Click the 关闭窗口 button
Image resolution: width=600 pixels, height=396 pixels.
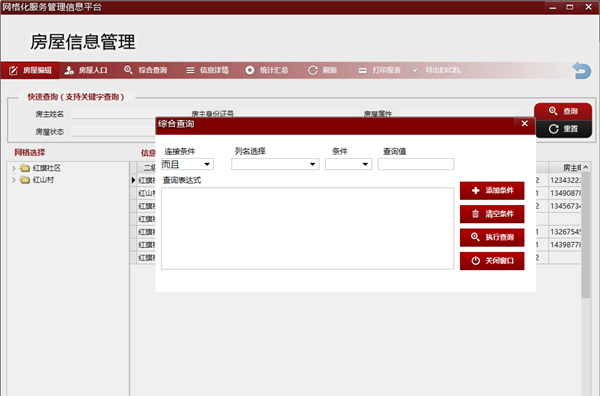point(492,261)
